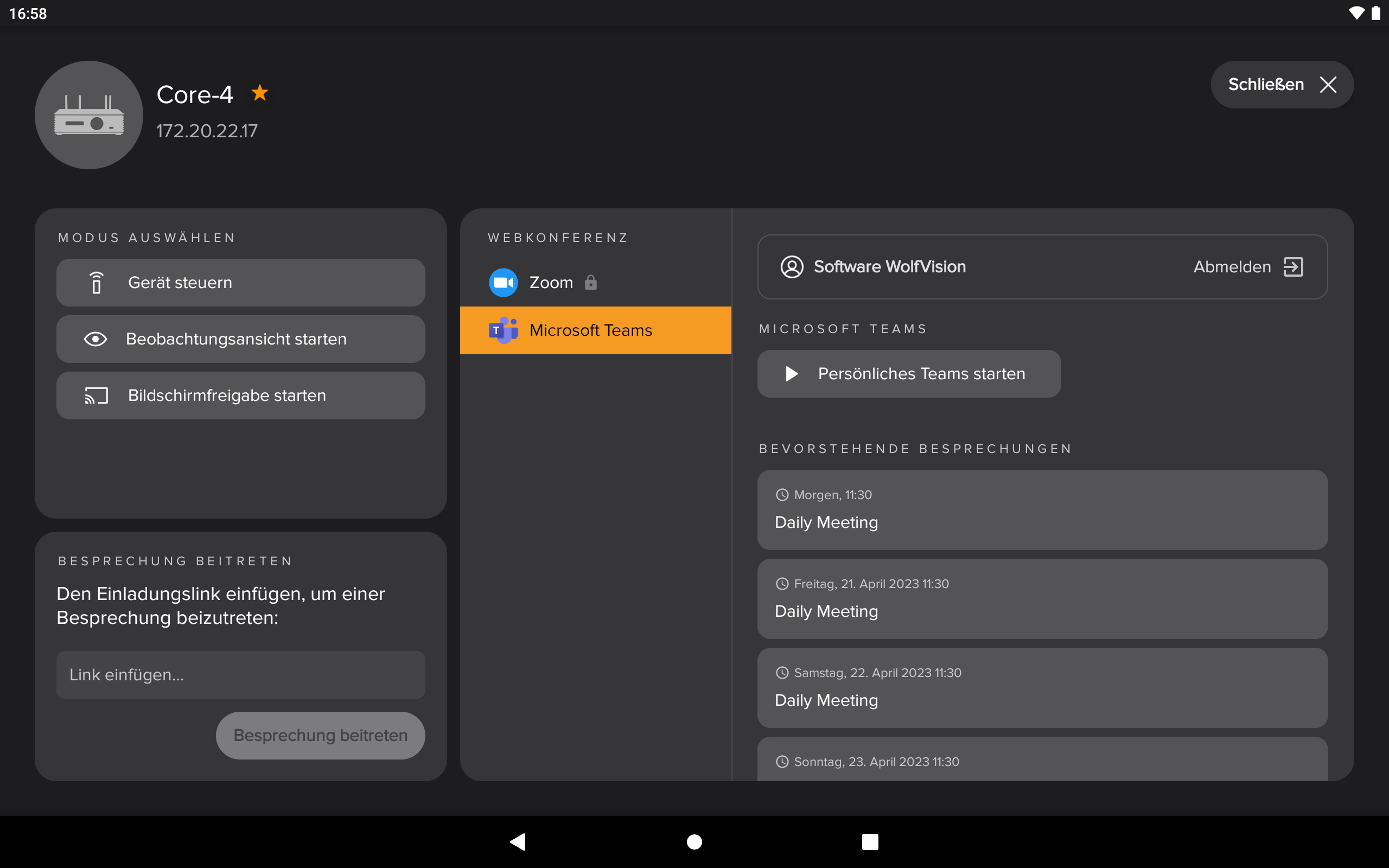The image size is (1389, 868).
Task: Open Gerät steuern mode
Action: tap(240, 283)
